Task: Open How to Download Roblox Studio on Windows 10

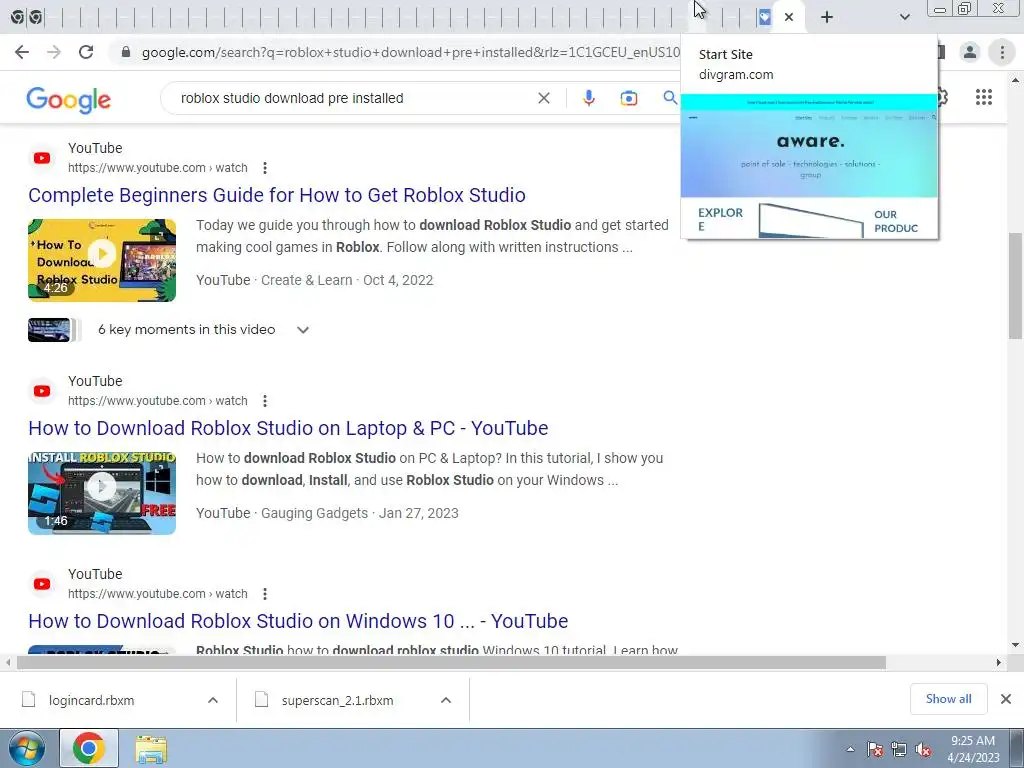Action: [298, 621]
